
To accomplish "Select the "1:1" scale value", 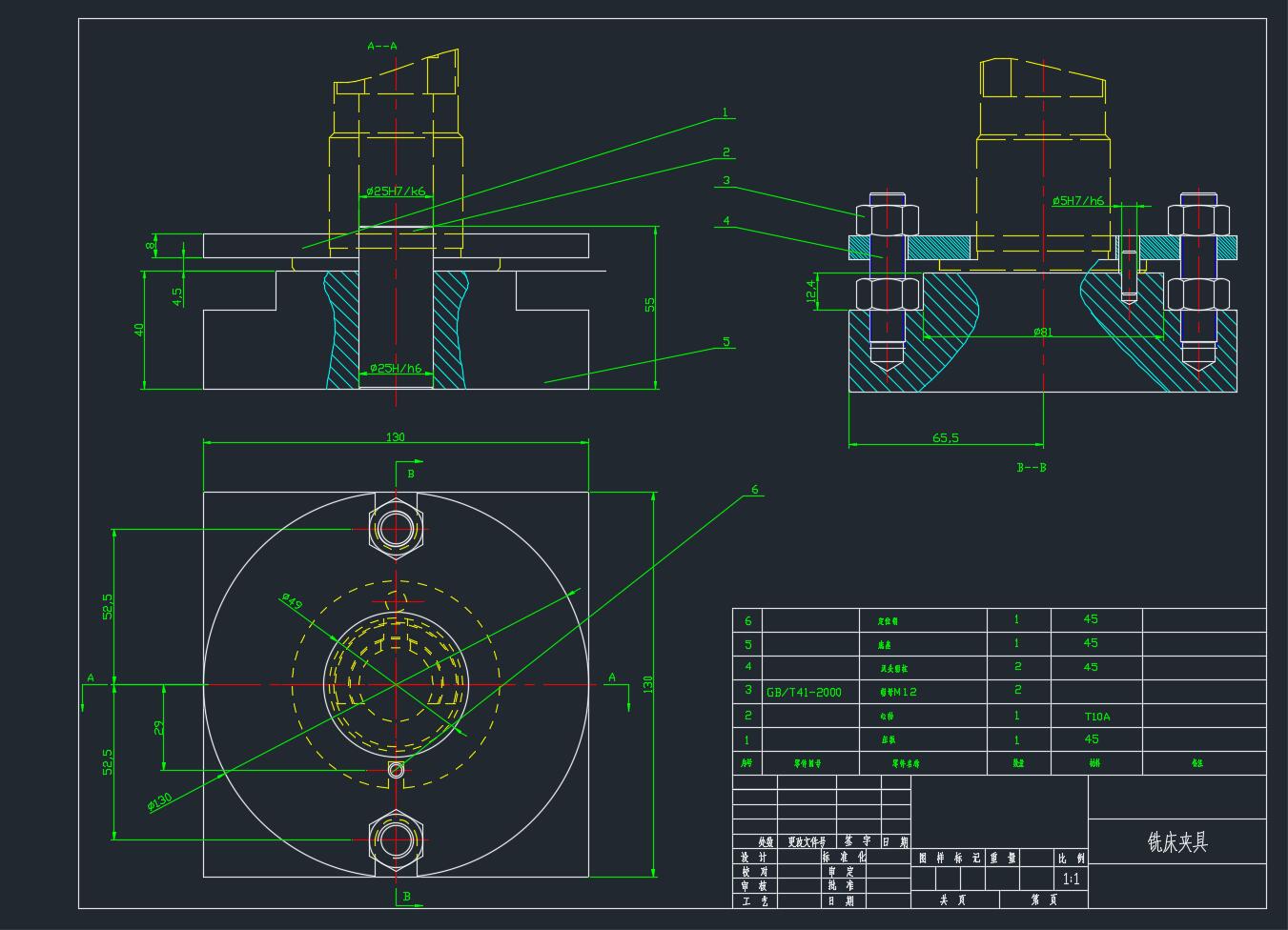I will (x=1071, y=879).
